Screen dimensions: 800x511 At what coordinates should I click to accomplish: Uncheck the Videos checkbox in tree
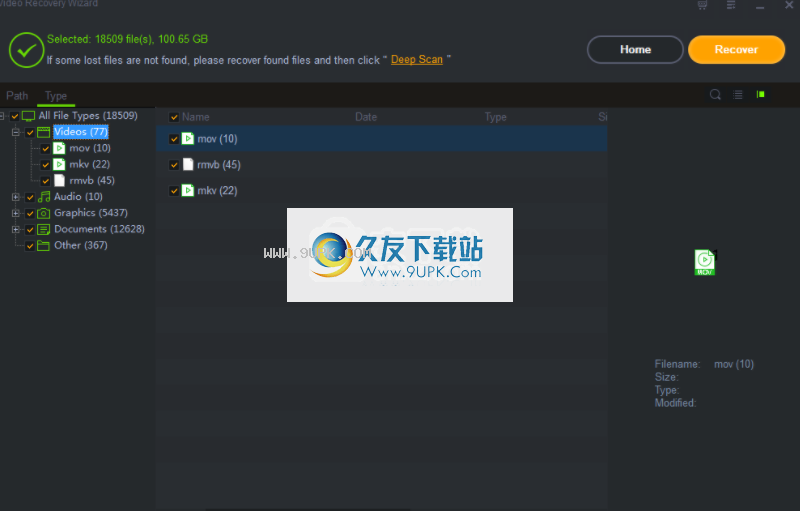(30, 133)
